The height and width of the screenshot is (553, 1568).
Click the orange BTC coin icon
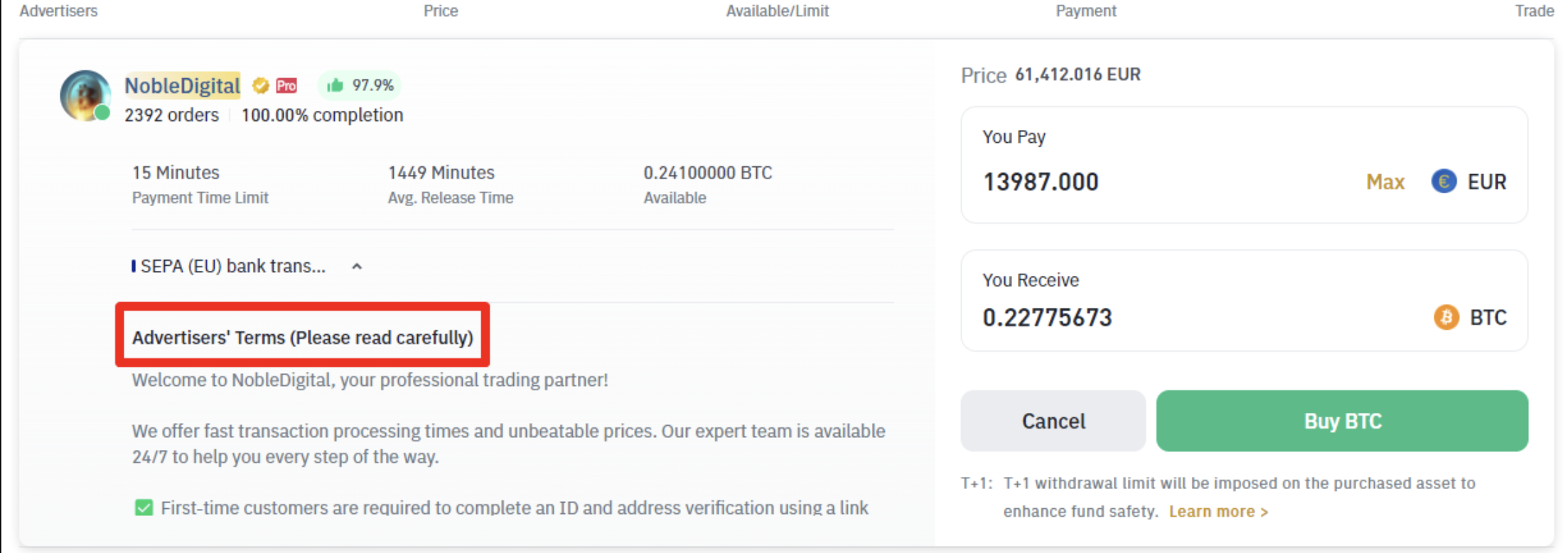(x=1446, y=317)
